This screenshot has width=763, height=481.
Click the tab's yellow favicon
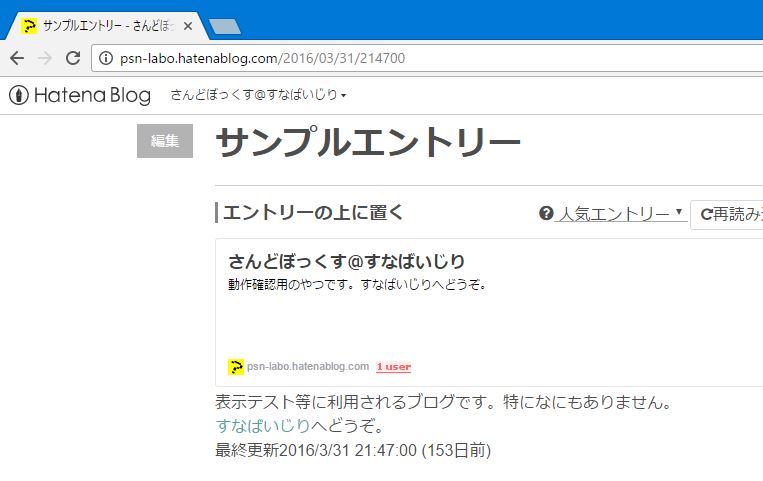coord(29,26)
